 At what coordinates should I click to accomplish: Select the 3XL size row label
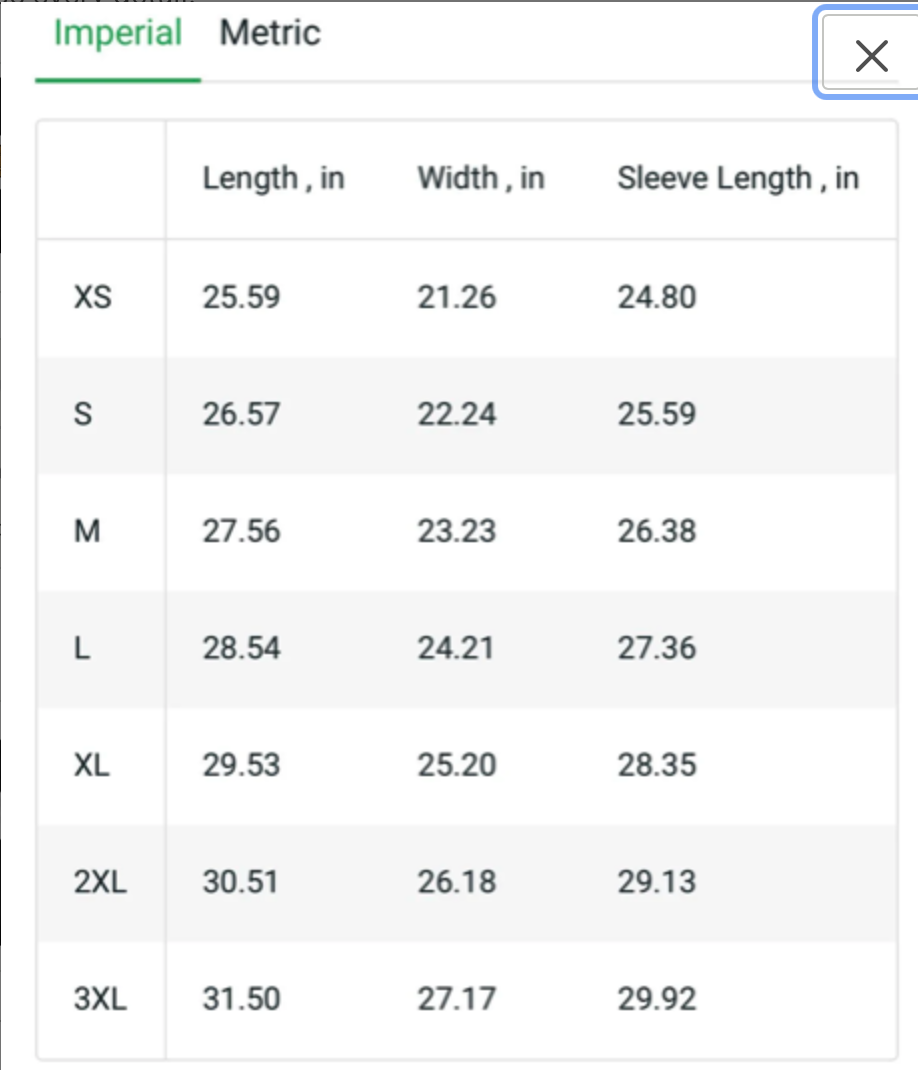click(100, 999)
